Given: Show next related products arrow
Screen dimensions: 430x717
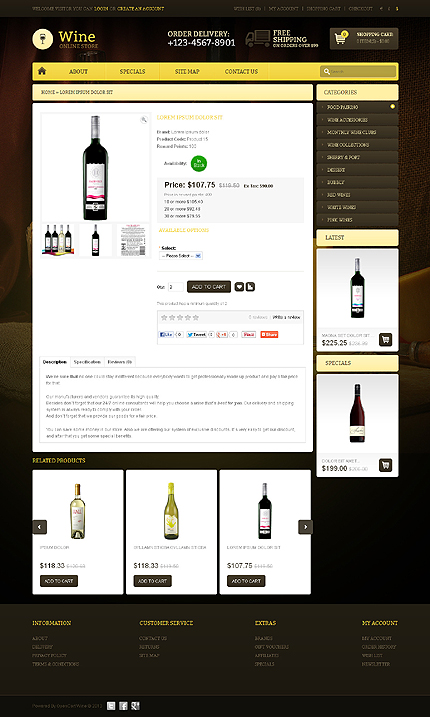Looking at the screenshot, I should (x=305, y=527).
